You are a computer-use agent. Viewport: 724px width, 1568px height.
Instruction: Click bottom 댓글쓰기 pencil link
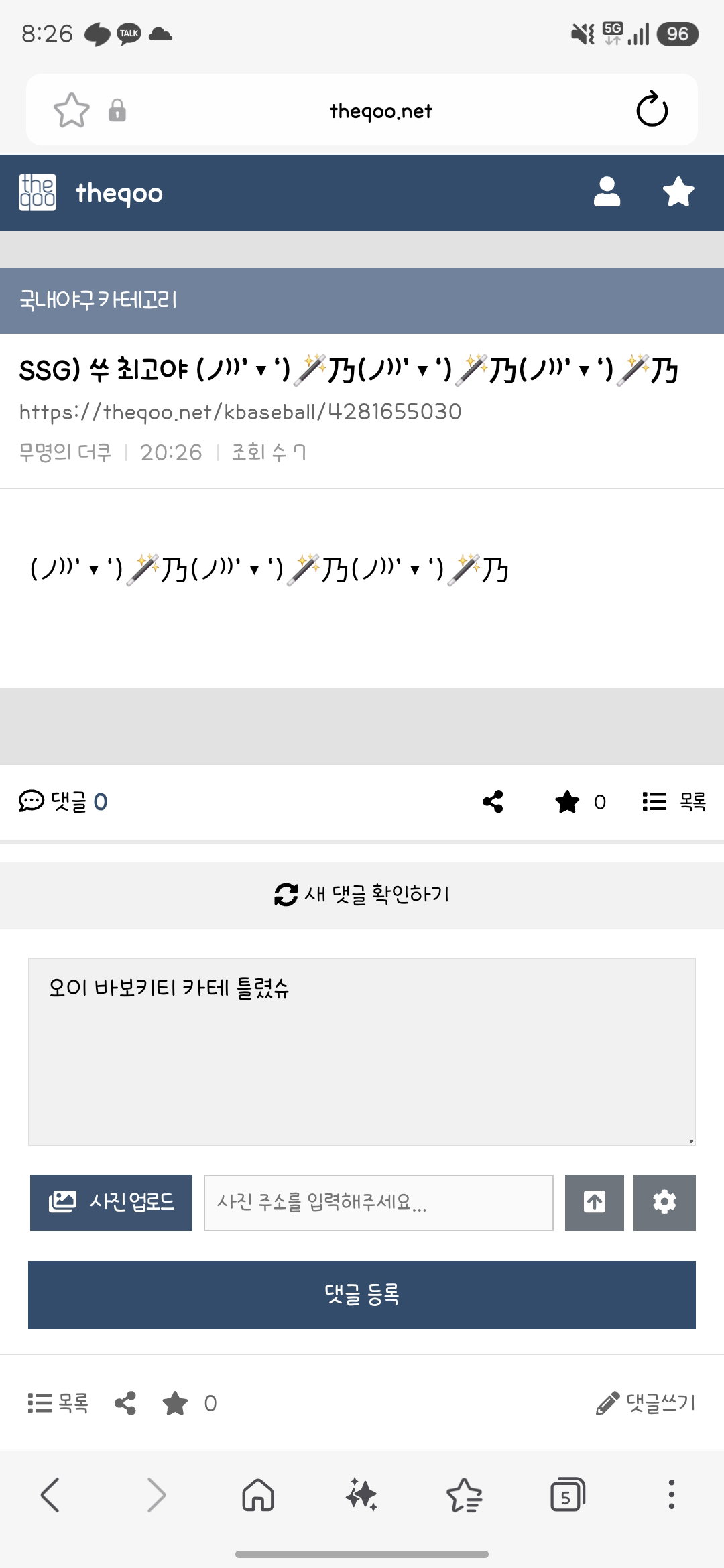coord(646,1402)
